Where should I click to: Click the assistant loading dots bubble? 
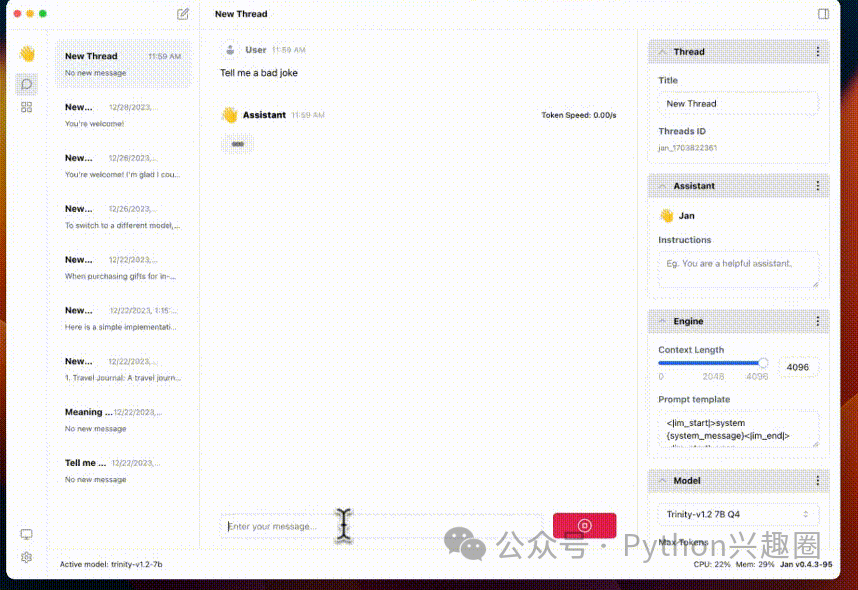click(x=237, y=144)
